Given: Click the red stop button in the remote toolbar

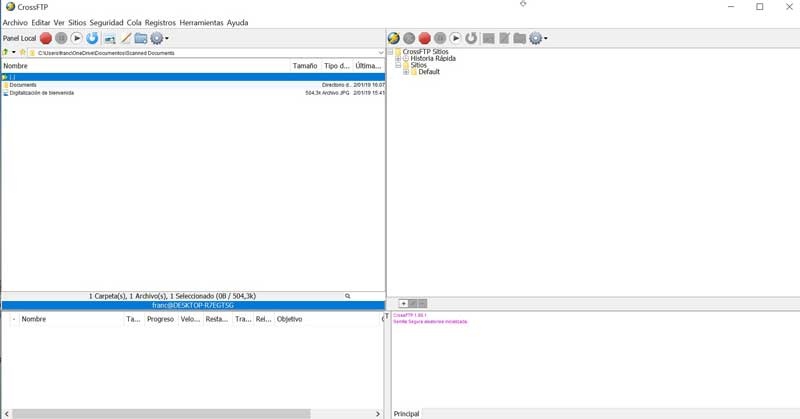Looking at the screenshot, I should (424, 38).
